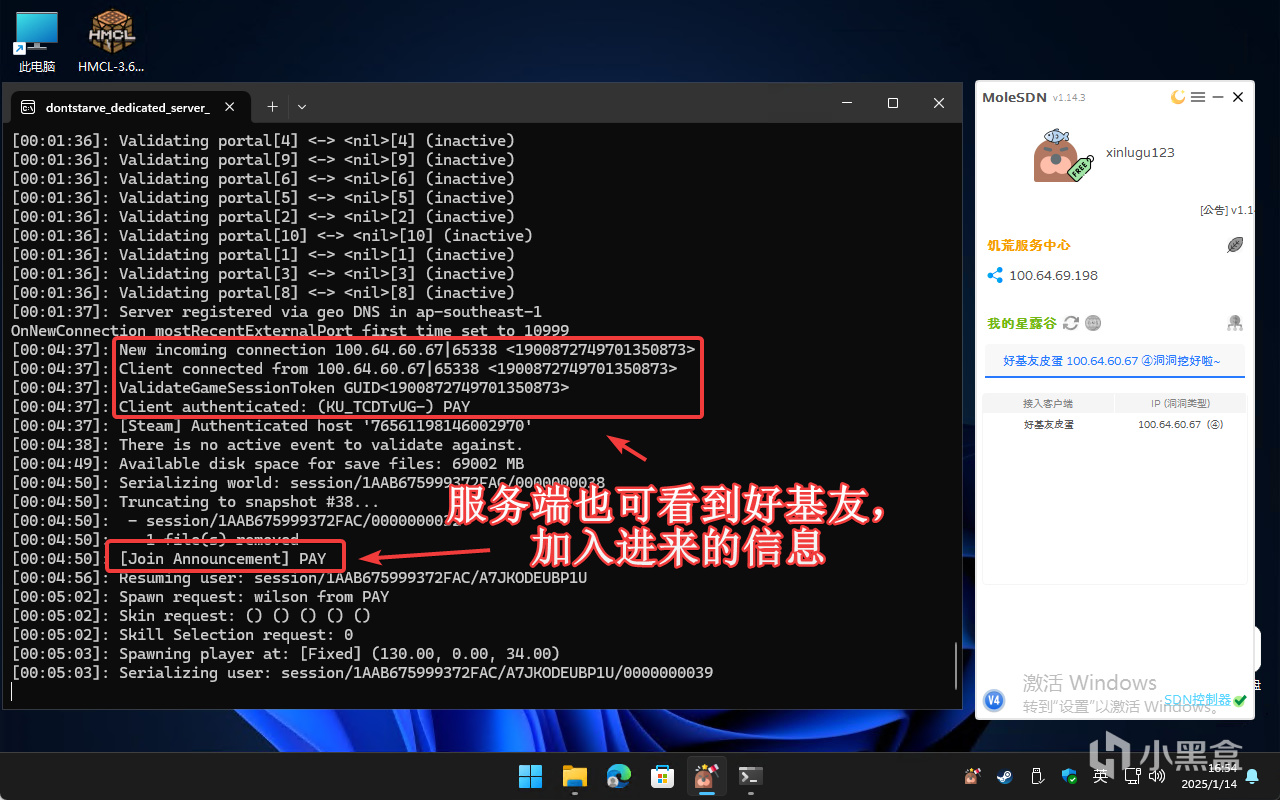Click the 饥荒服务中心 heading
1280x800 pixels.
point(1029,245)
